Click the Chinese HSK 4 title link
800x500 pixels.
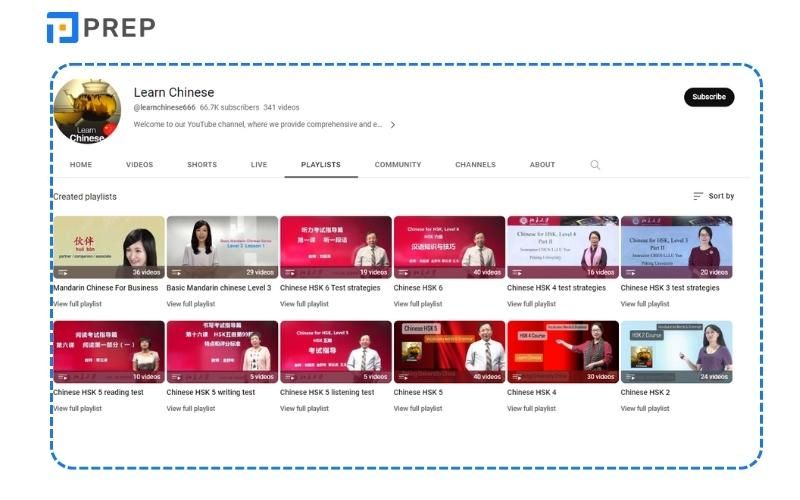[x=532, y=392]
